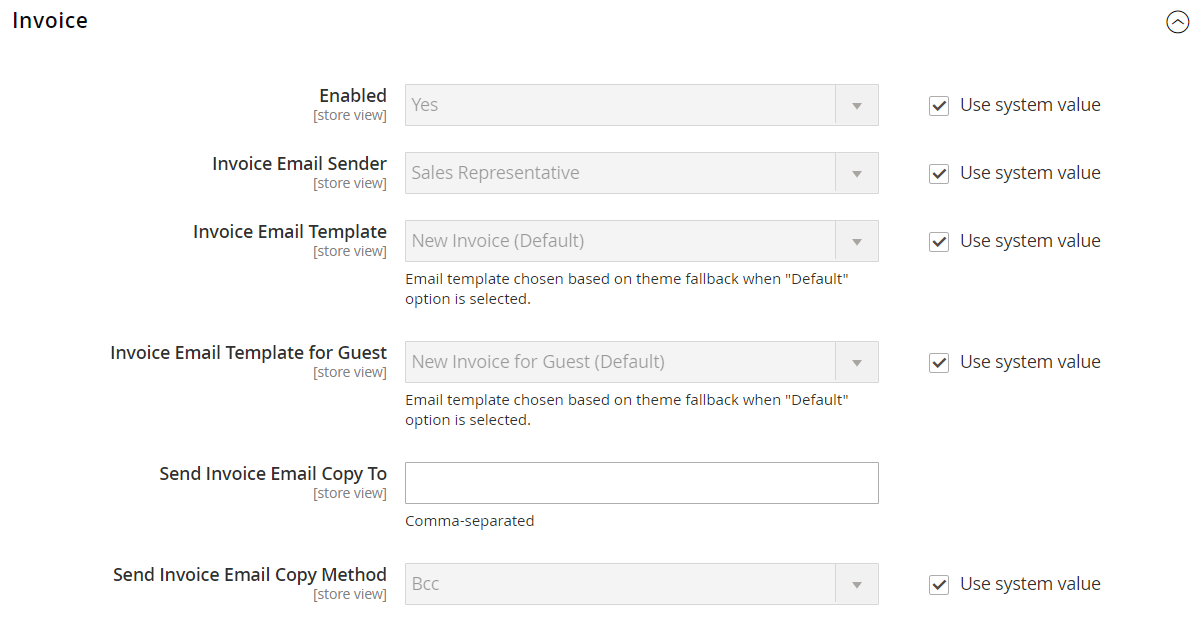This screenshot has width=1202, height=624.
Task: Open the Sales Representative sender dropdown
Action: pos(620,173)
